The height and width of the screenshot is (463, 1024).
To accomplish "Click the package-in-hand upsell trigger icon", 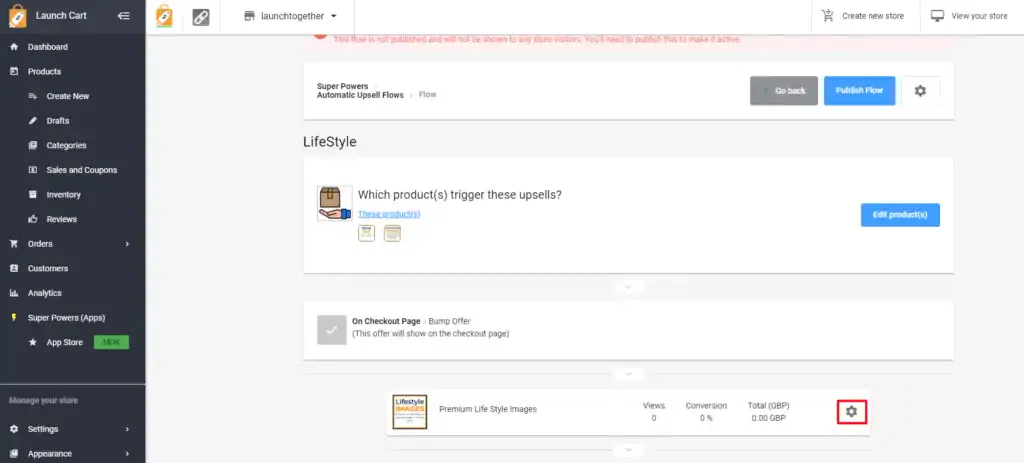I will point(334,203).
